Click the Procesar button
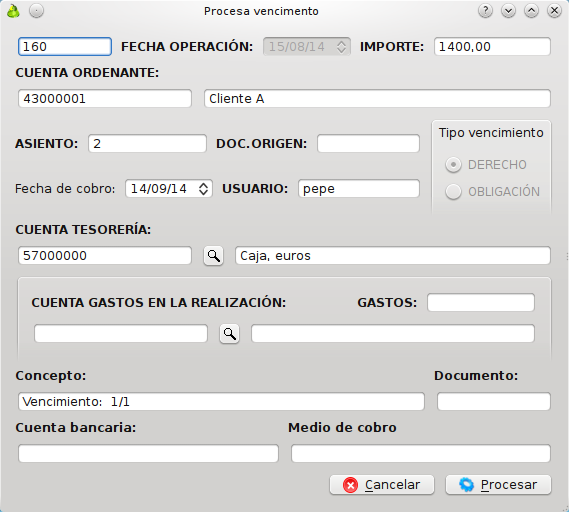This screenshot has width=569, height=512. click(x=498, y=485)
